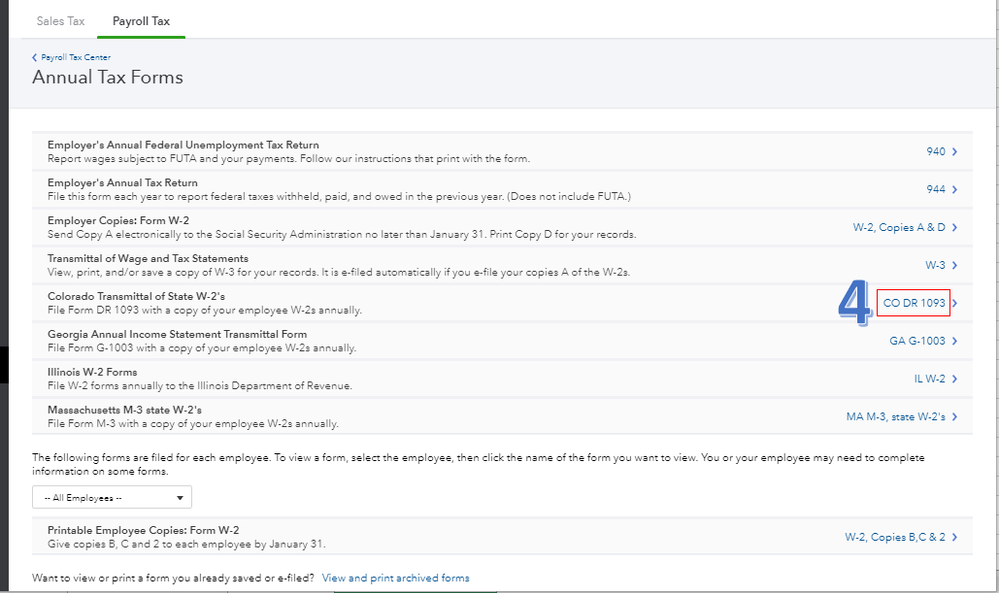Click back chevron before Payroll Tax Center
Screen dimensions: 999x593
pyautogui.click(x=35, y=58)
